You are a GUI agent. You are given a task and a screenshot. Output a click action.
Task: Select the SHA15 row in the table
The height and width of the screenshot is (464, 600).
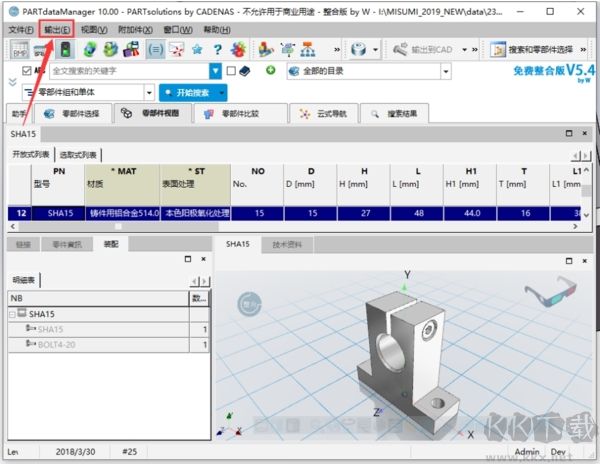60,213
